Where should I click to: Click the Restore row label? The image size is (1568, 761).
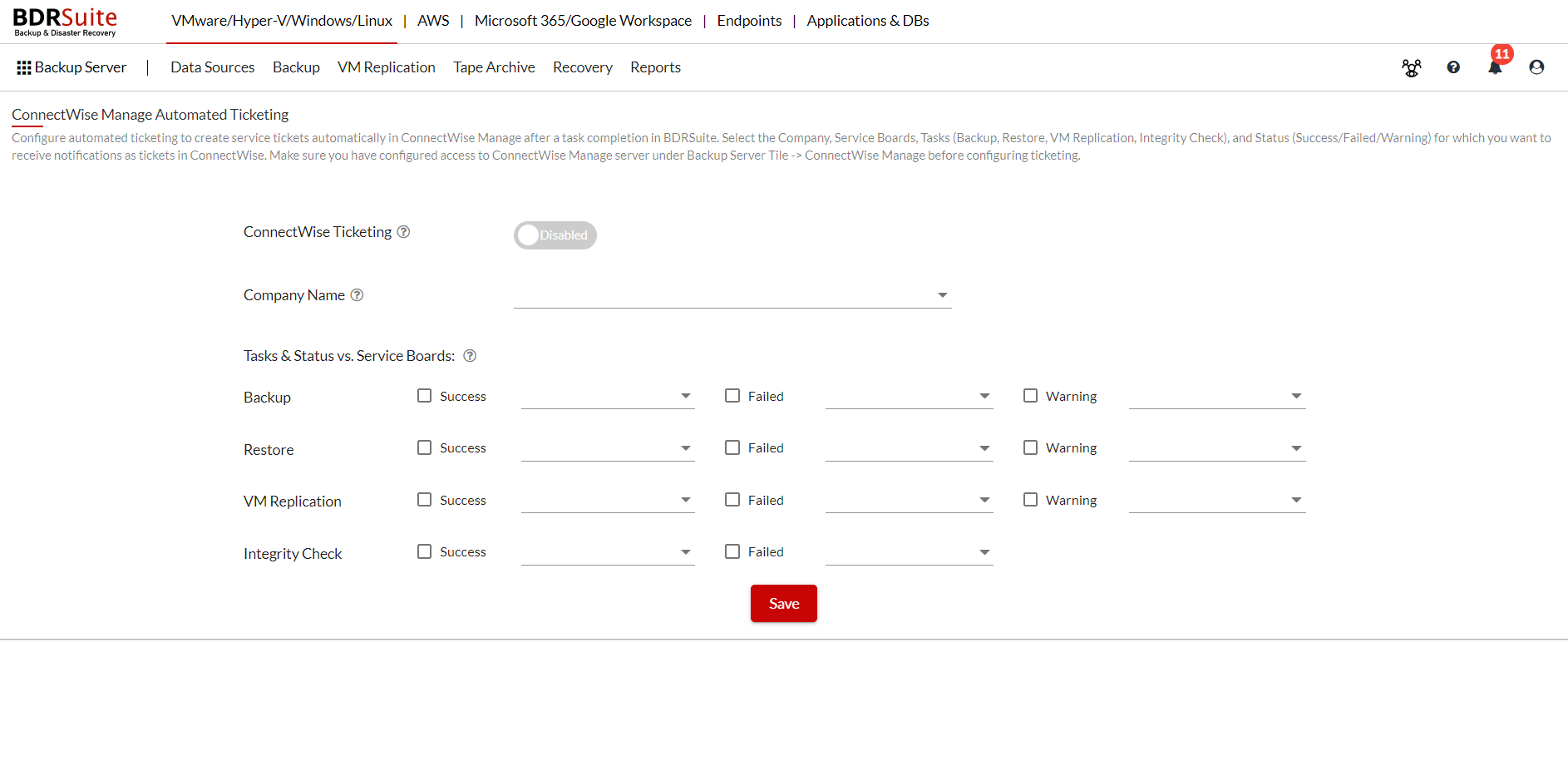pos(269,450)
